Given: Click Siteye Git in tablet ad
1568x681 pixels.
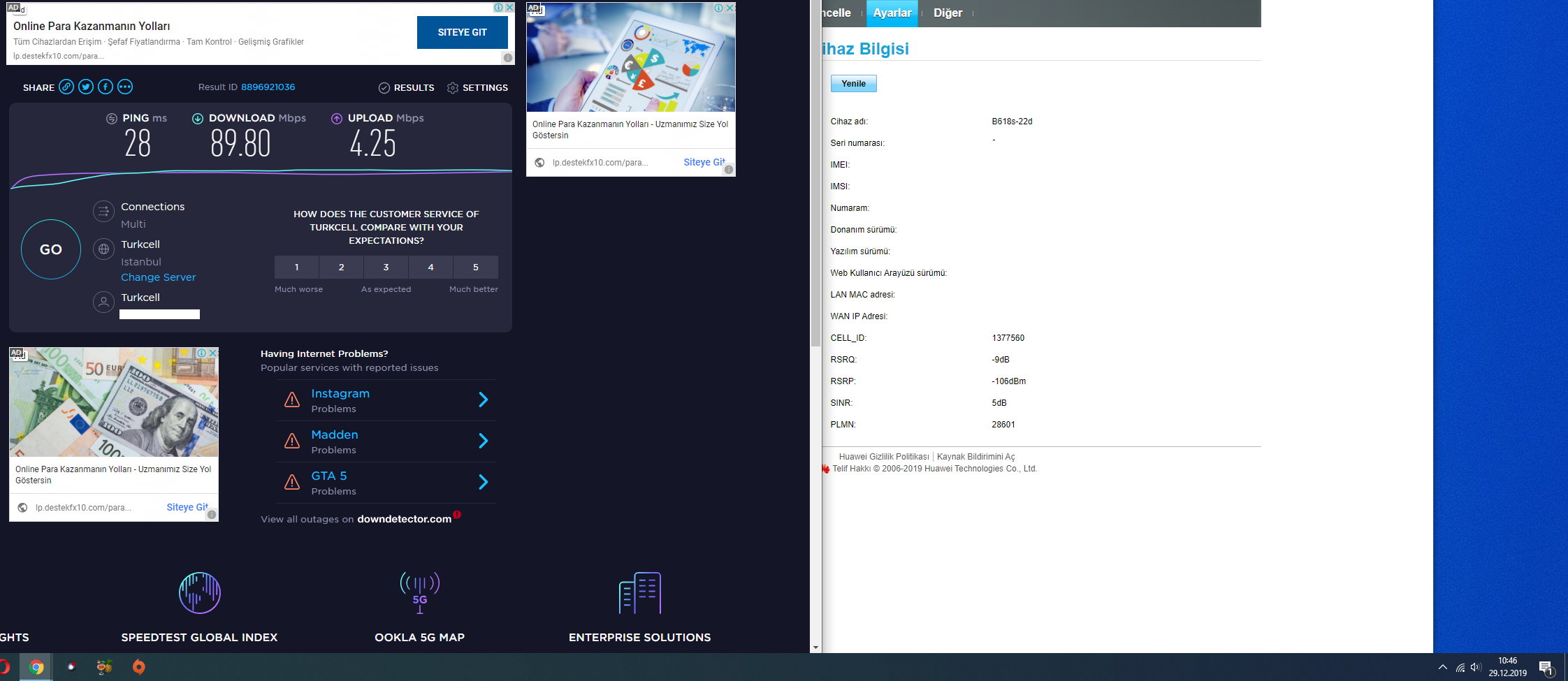Looking at the screenshot, I should click(x=704, y=162).
